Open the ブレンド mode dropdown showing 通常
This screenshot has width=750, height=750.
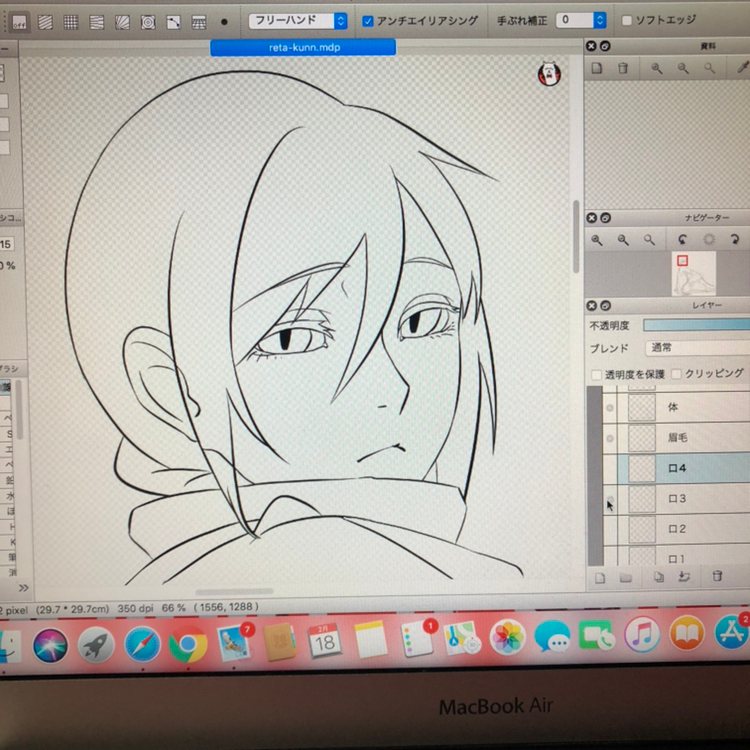coord(697,348)
